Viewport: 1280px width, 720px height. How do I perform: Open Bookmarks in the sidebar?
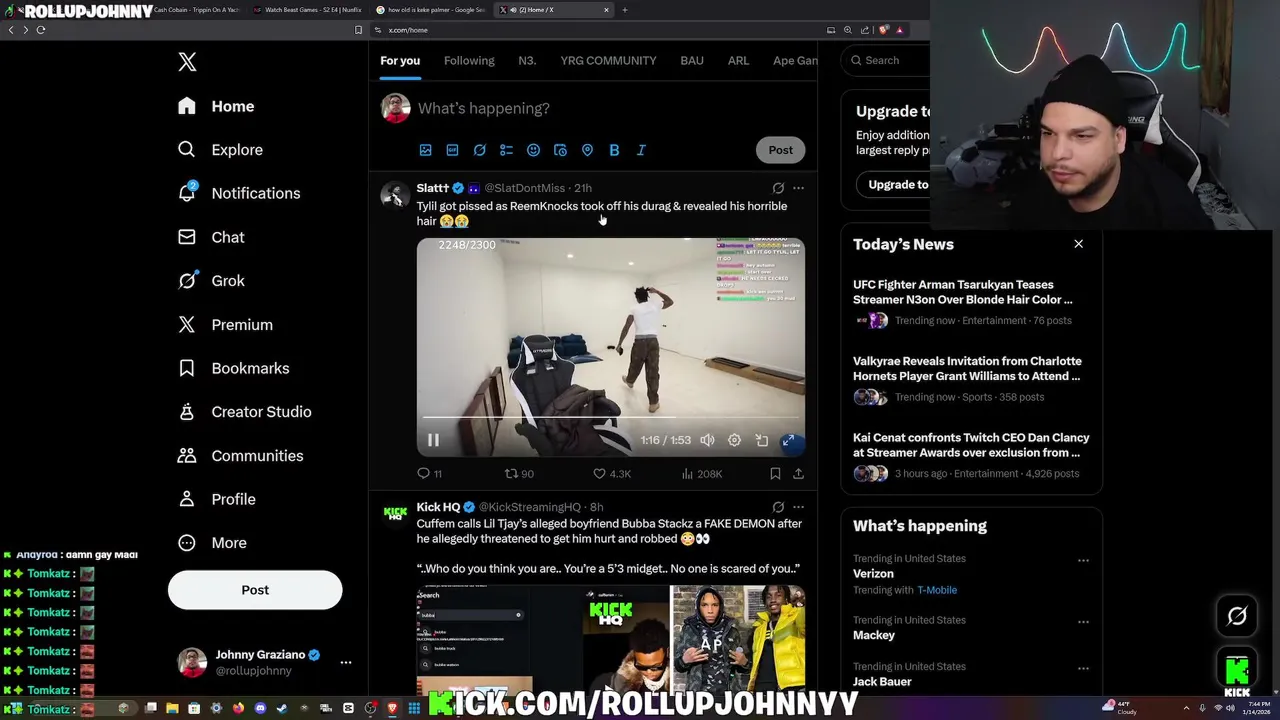233,368
